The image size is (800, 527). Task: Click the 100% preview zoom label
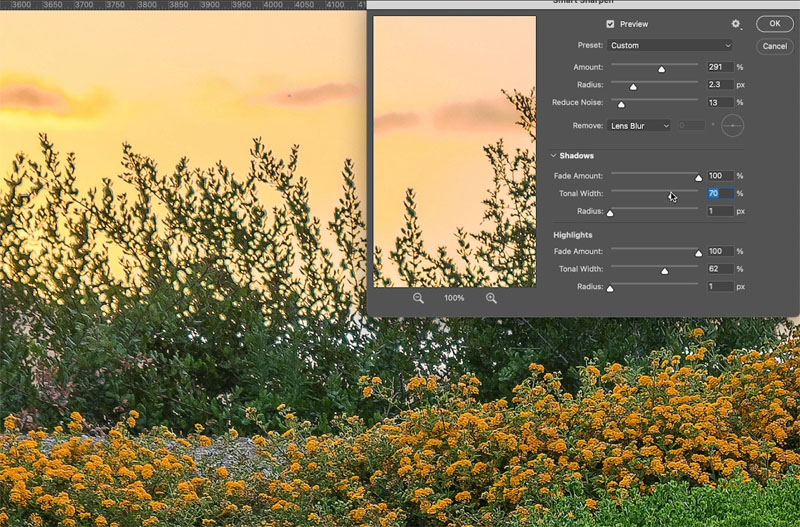point(454,298)
